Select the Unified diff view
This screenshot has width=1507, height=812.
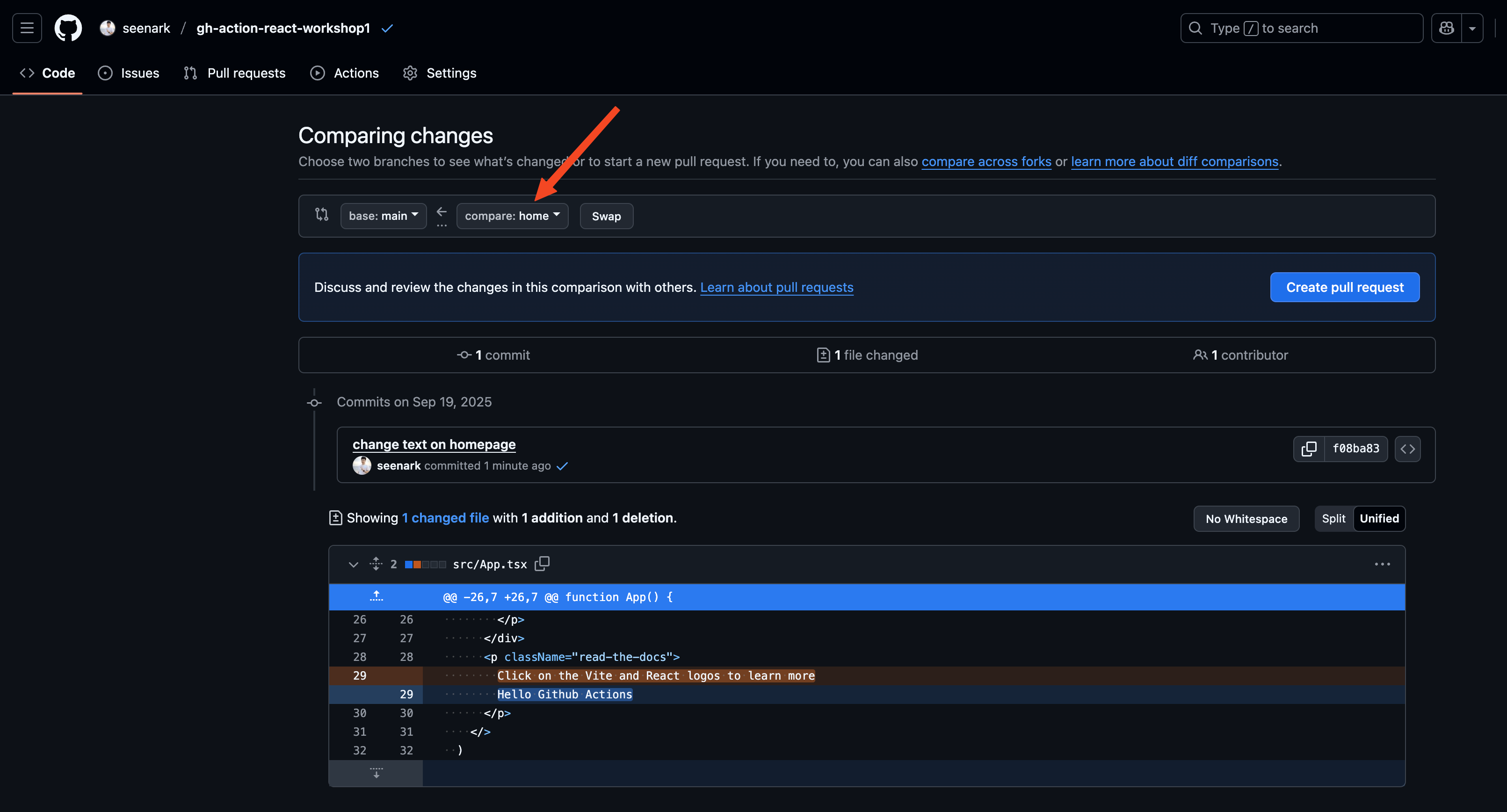coord(1379,518)
